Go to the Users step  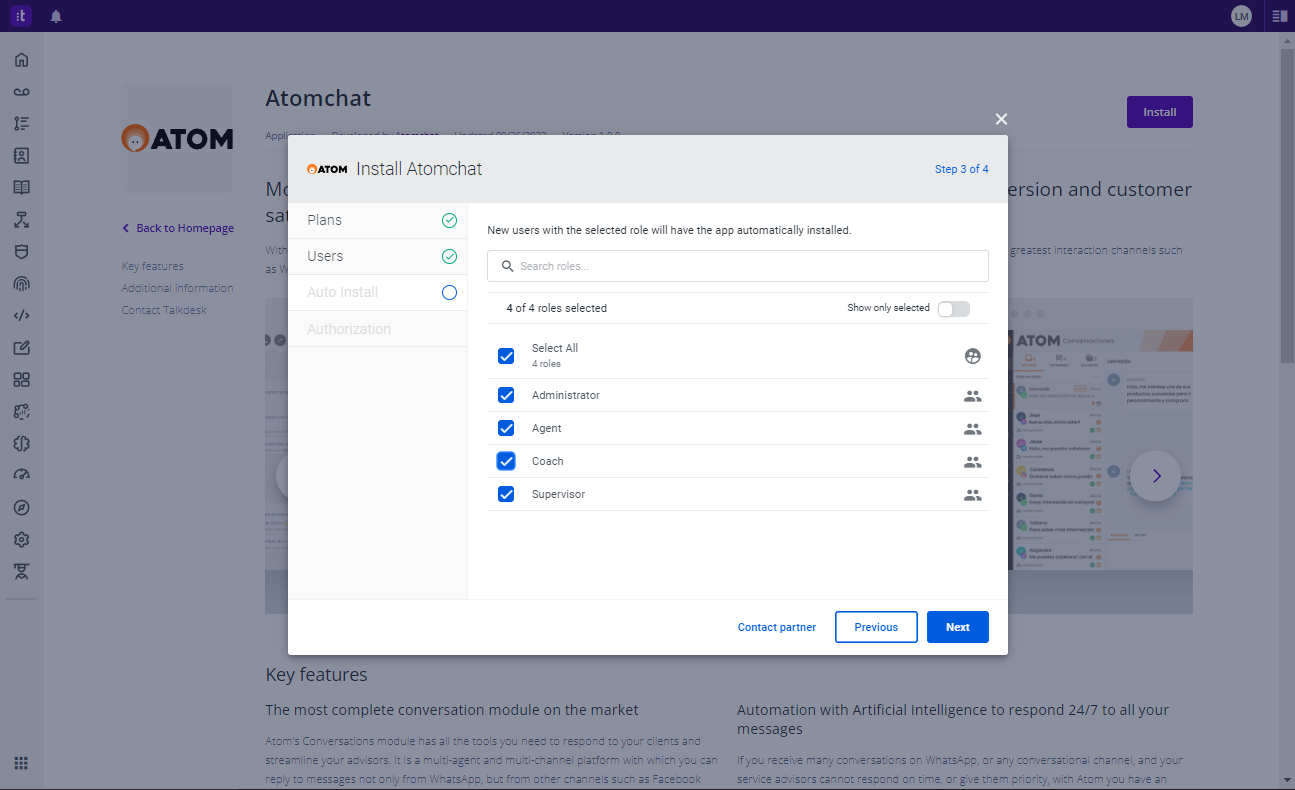[x=377, y=256]
